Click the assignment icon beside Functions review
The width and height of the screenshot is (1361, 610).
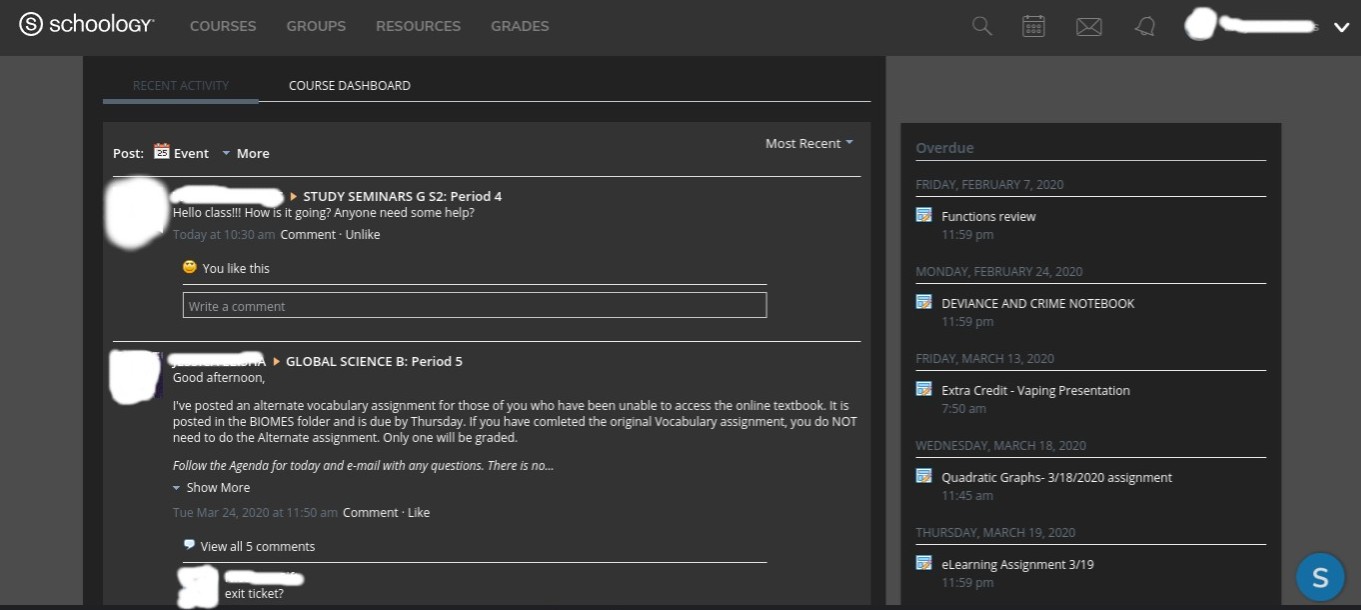923,215
